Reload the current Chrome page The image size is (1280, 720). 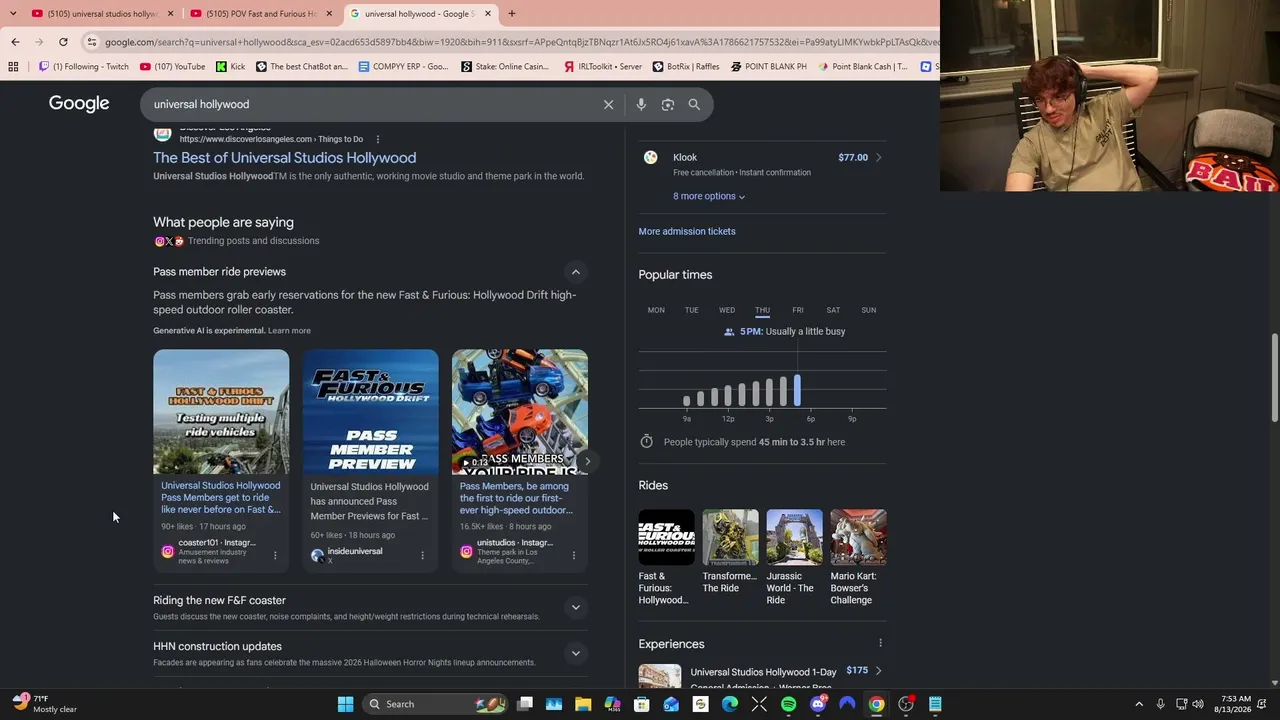(63, 42)
